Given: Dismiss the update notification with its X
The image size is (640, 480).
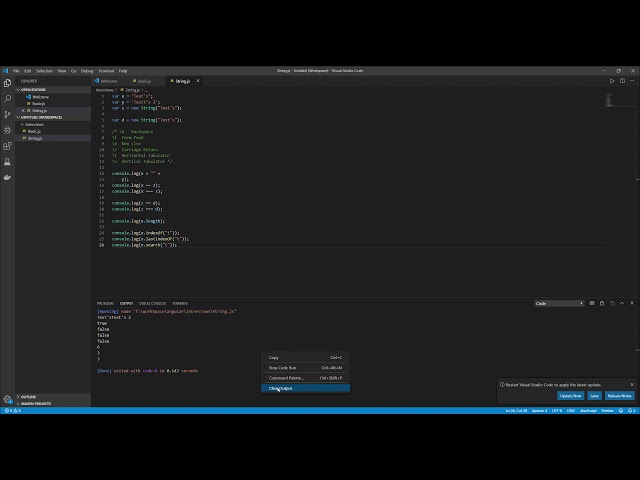Looking at the screenshot, I should point(632,384).
